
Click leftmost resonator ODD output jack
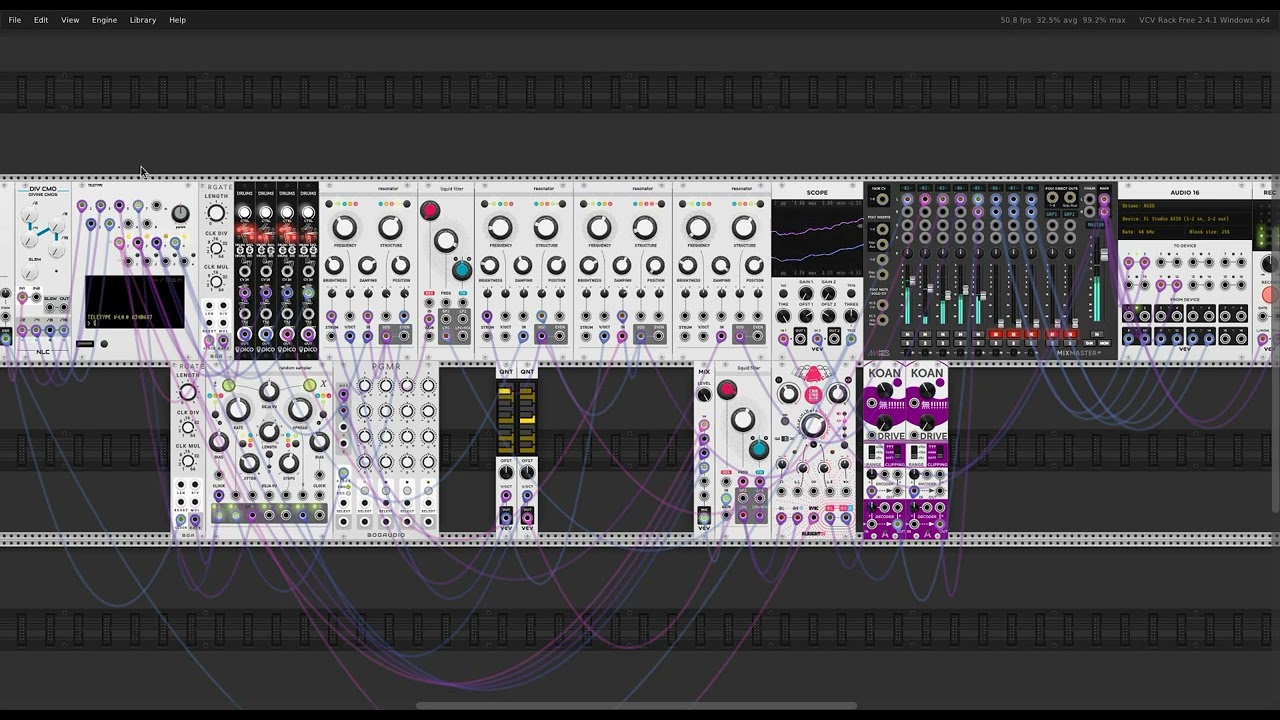pyautogui.click(x=387, y=336)
